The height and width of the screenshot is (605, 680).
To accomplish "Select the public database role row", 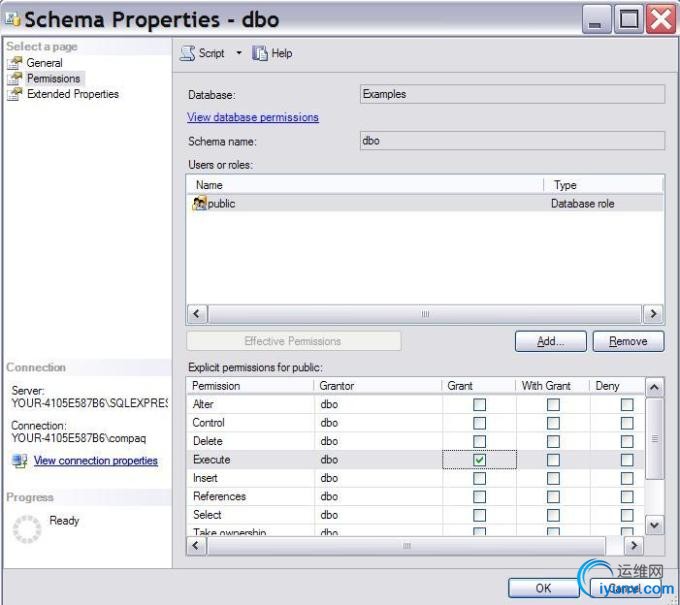I will 425,203.
